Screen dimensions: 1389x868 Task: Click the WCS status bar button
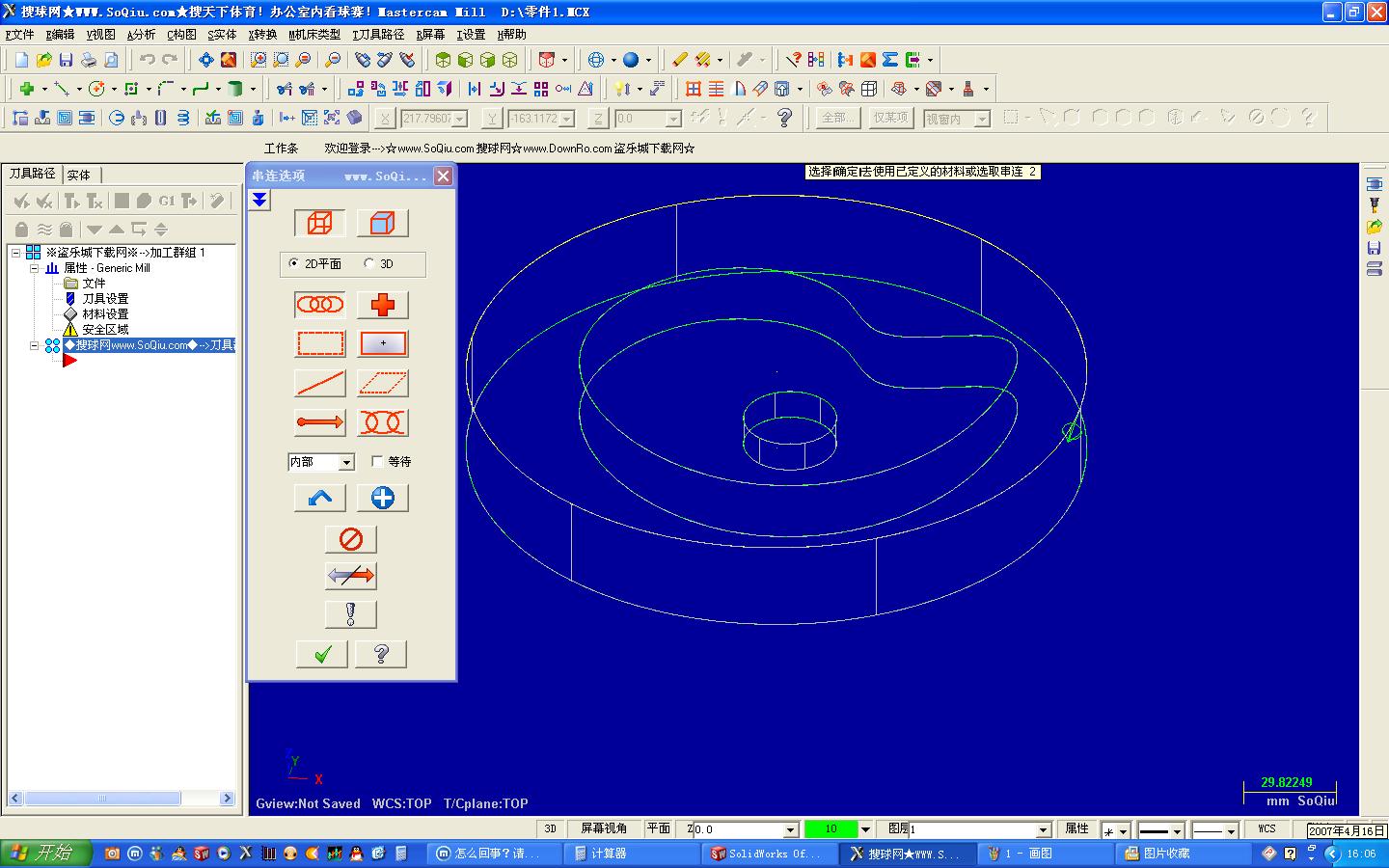click(1266, 828)
